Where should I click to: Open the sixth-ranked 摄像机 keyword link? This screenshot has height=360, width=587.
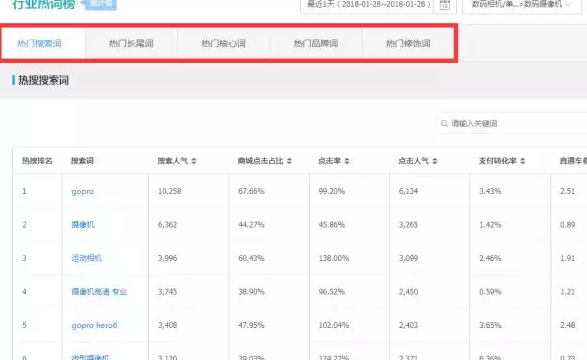tap(90, 357)
